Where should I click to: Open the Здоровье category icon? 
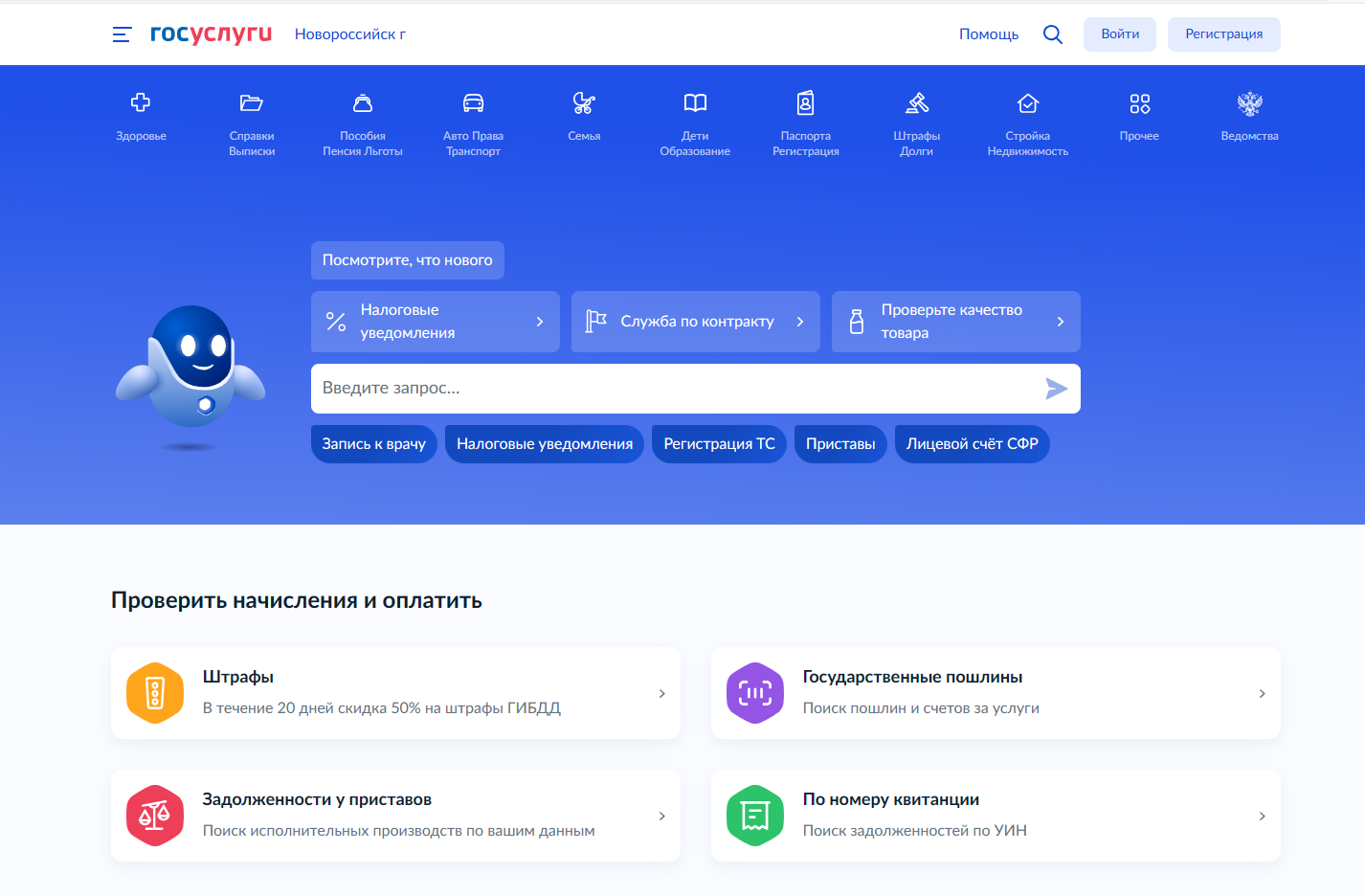tap(141, 102)
